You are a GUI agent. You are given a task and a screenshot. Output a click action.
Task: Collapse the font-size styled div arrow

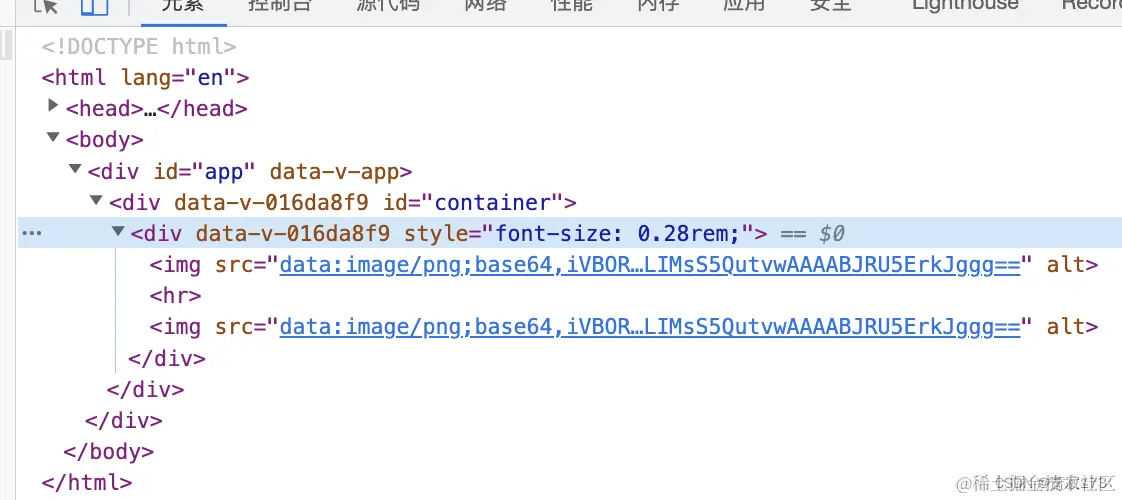click(118, 232)
